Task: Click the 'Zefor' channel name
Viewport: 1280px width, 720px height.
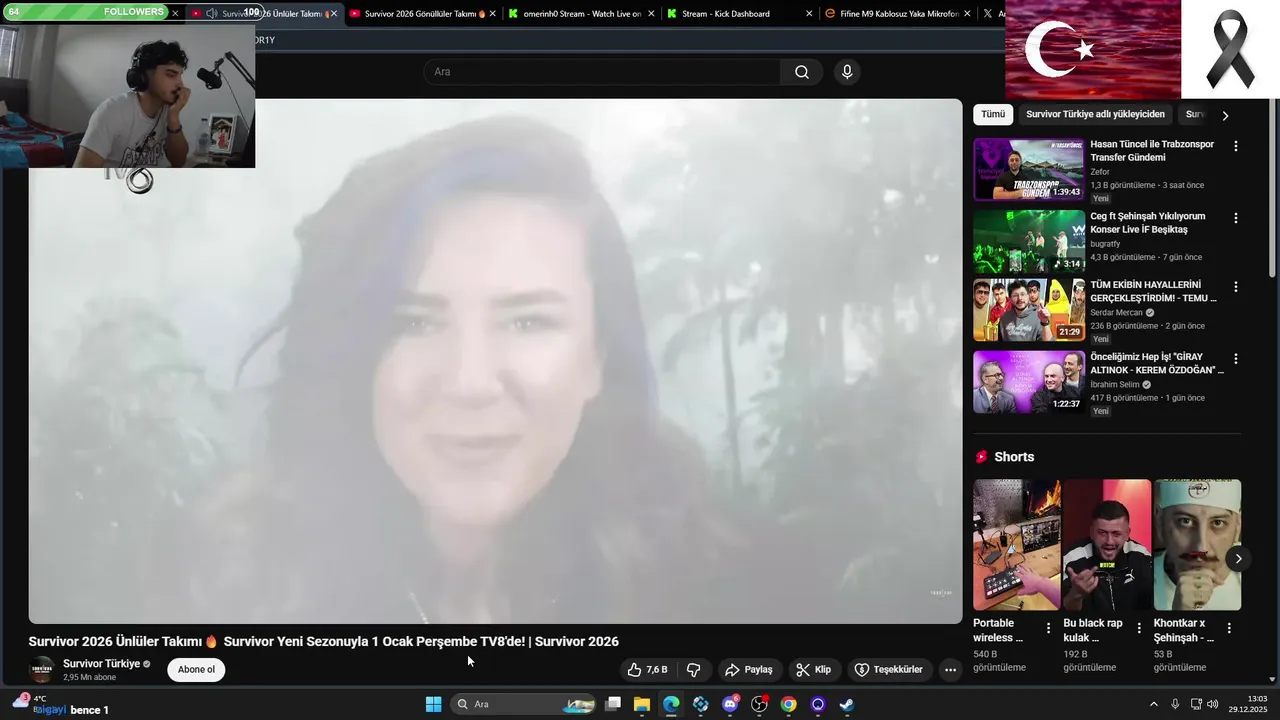Action: [x=1100, y=172]
